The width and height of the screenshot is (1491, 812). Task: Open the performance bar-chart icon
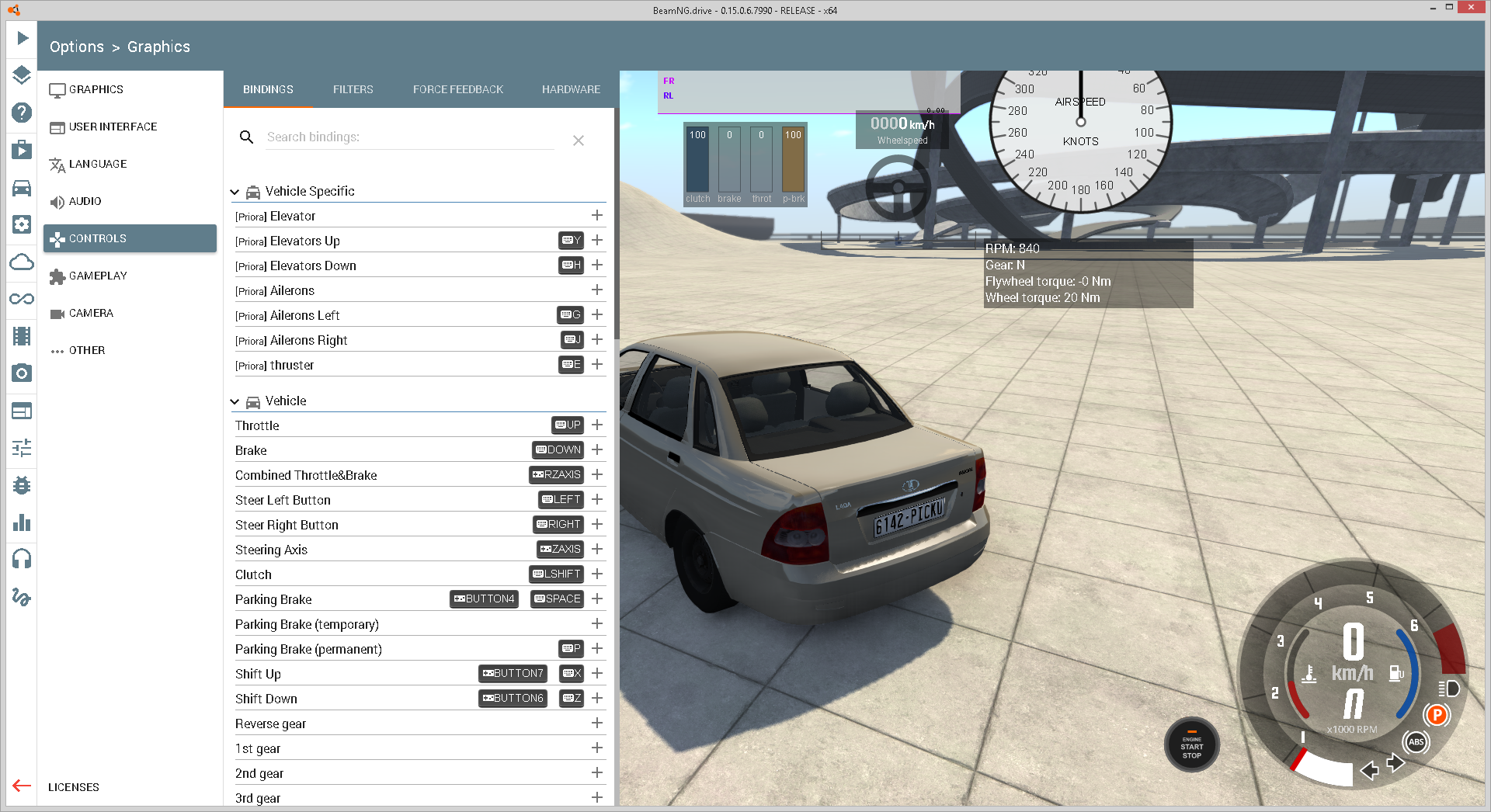click(22, 522)
